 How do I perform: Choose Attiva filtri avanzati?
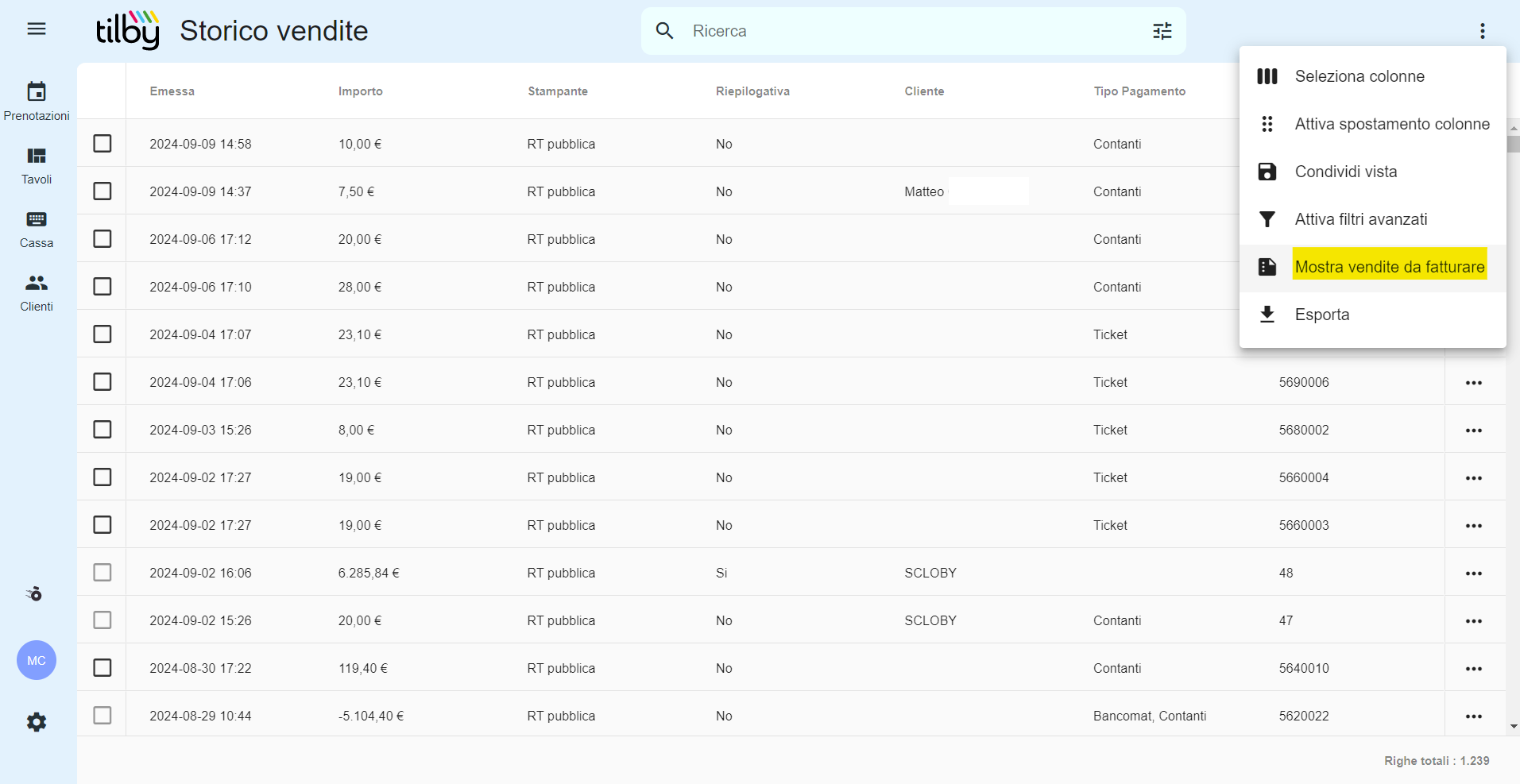coord(1372,219)
